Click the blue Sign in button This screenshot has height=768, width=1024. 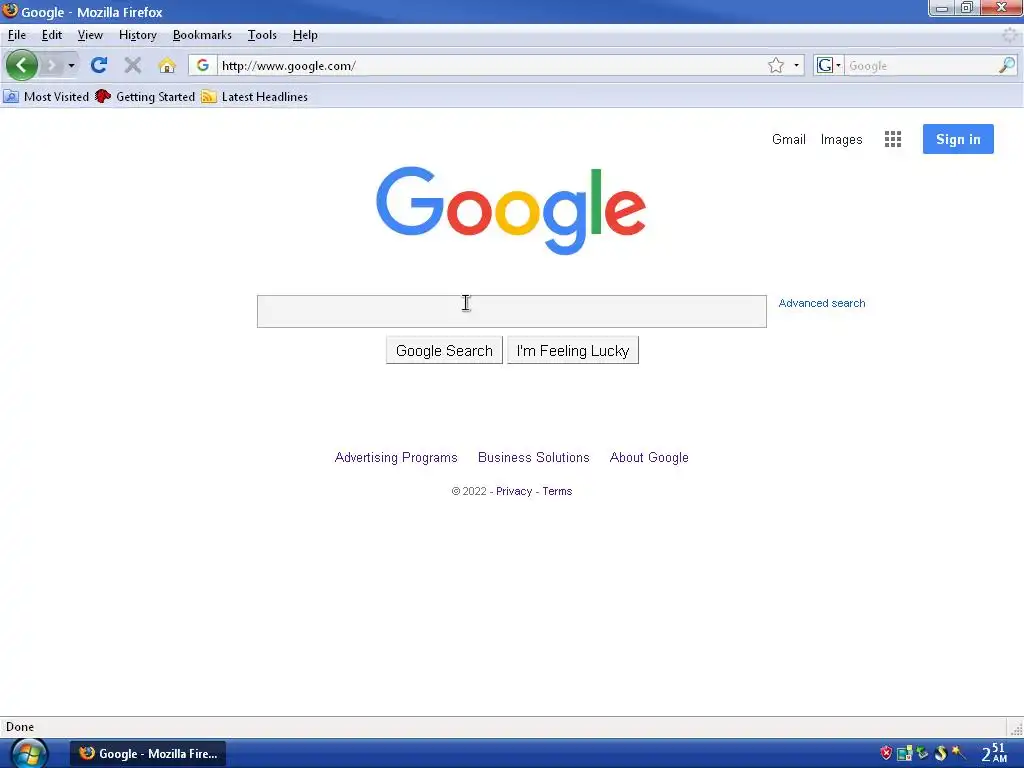pyautogui.click(x=958, y=139)
